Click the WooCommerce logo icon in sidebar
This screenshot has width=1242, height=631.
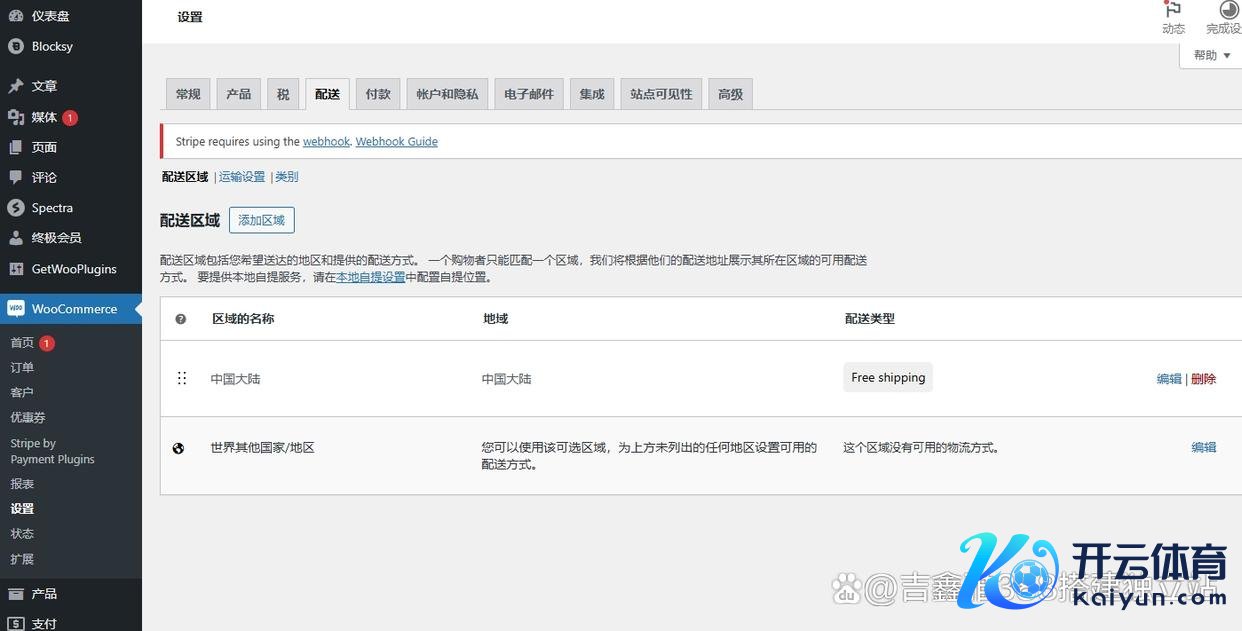click(15, 309)
